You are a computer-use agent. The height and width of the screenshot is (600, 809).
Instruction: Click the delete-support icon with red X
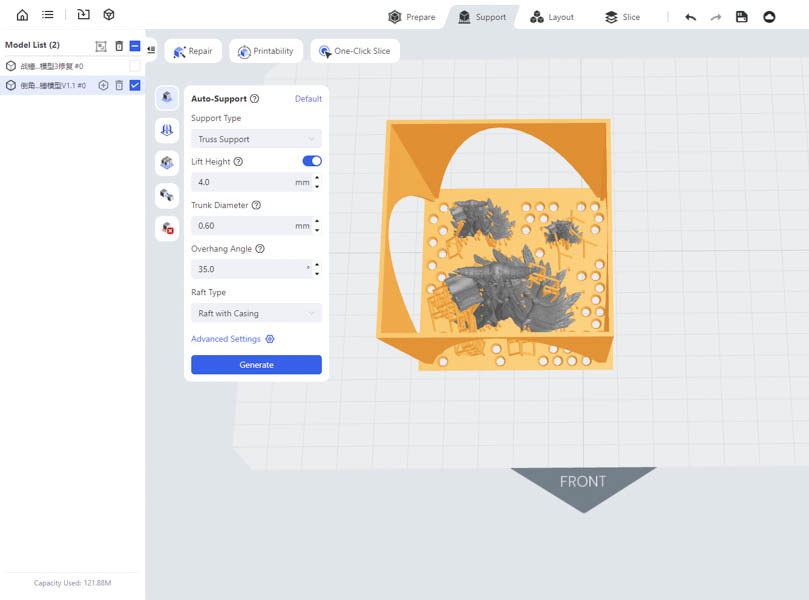click(167, 228)
